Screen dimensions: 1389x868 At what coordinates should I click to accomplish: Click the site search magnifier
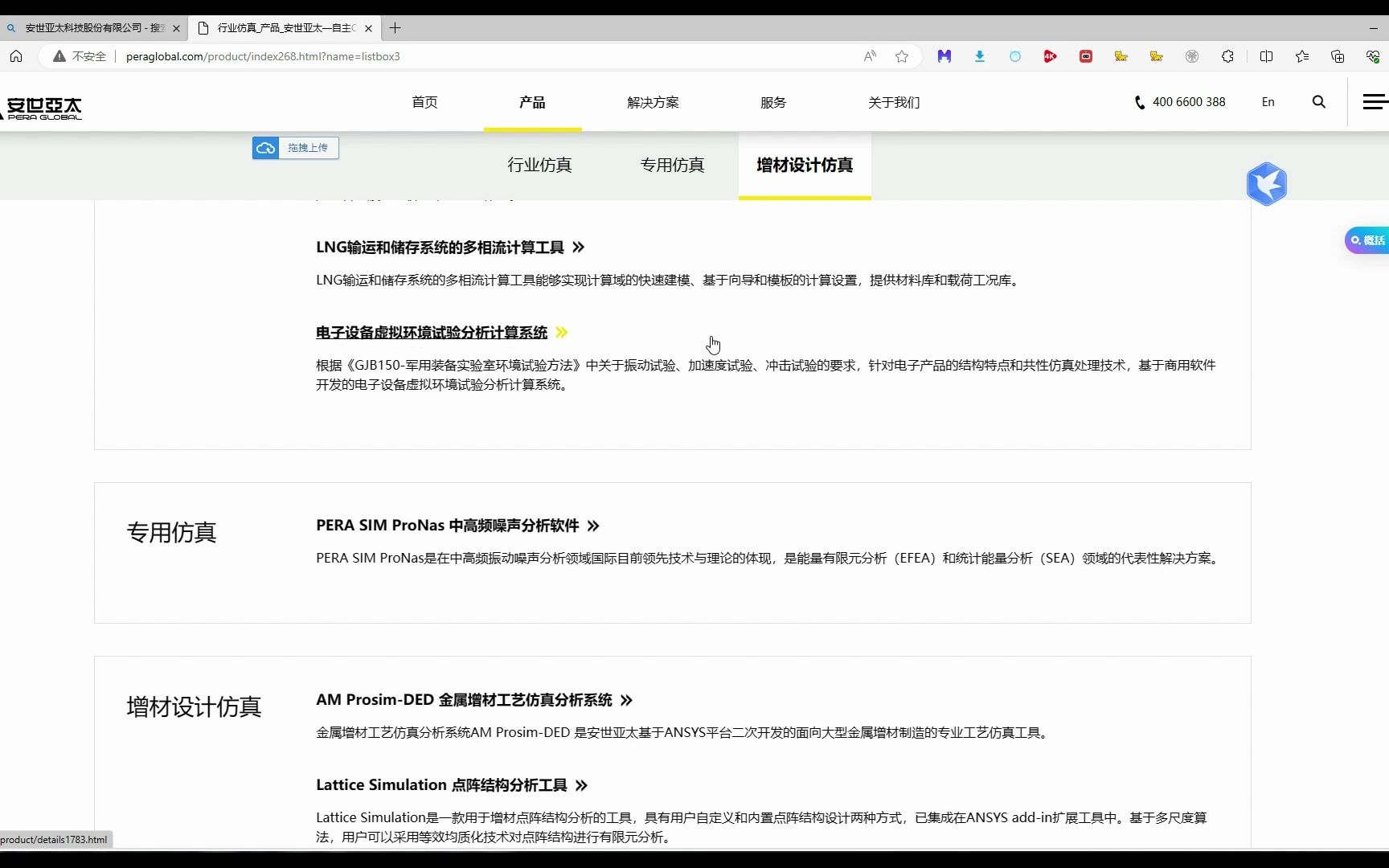pyautogui.click(x=1319, y=102)
